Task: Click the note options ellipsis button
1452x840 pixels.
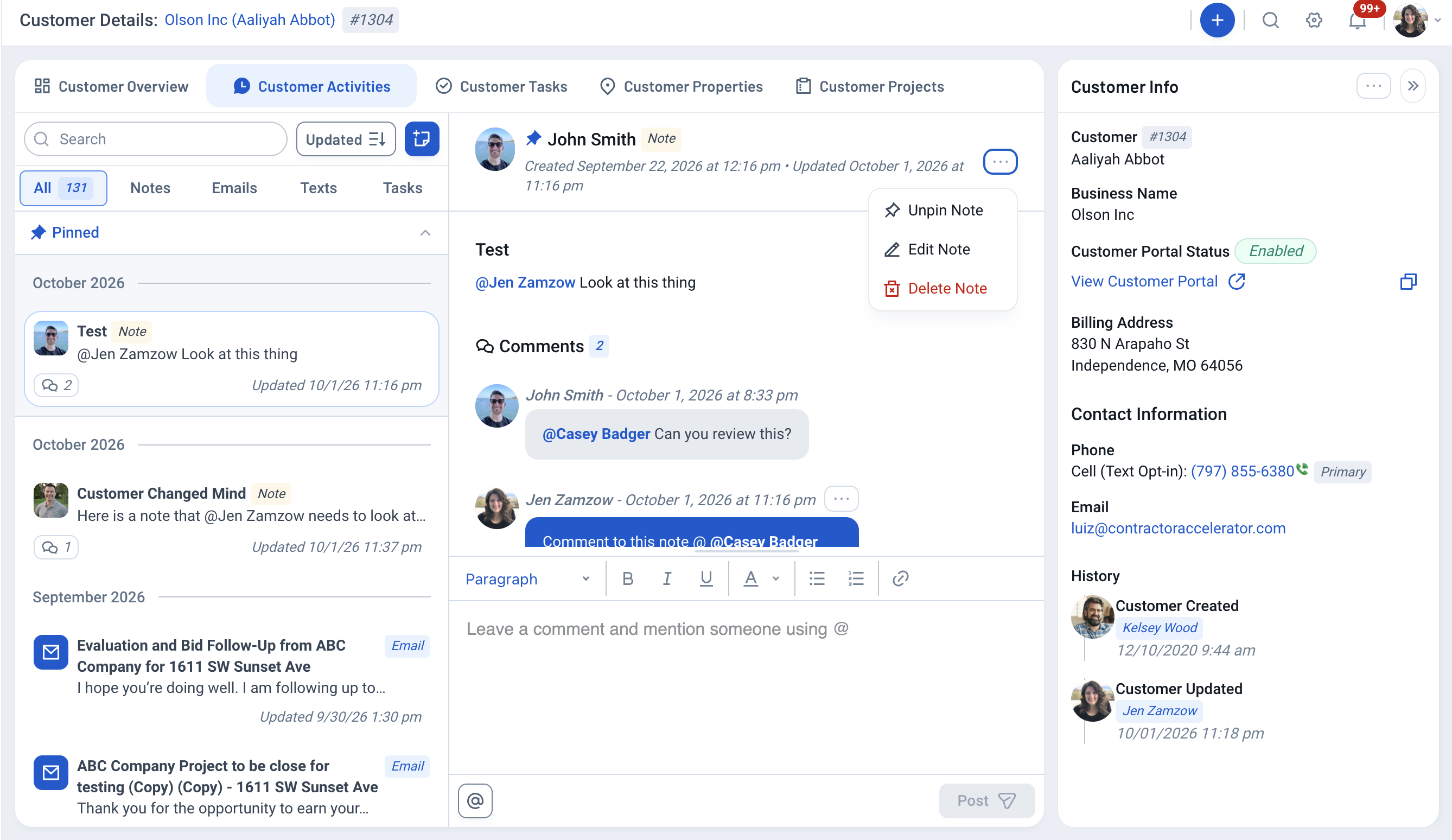Action: (1000, 162)
